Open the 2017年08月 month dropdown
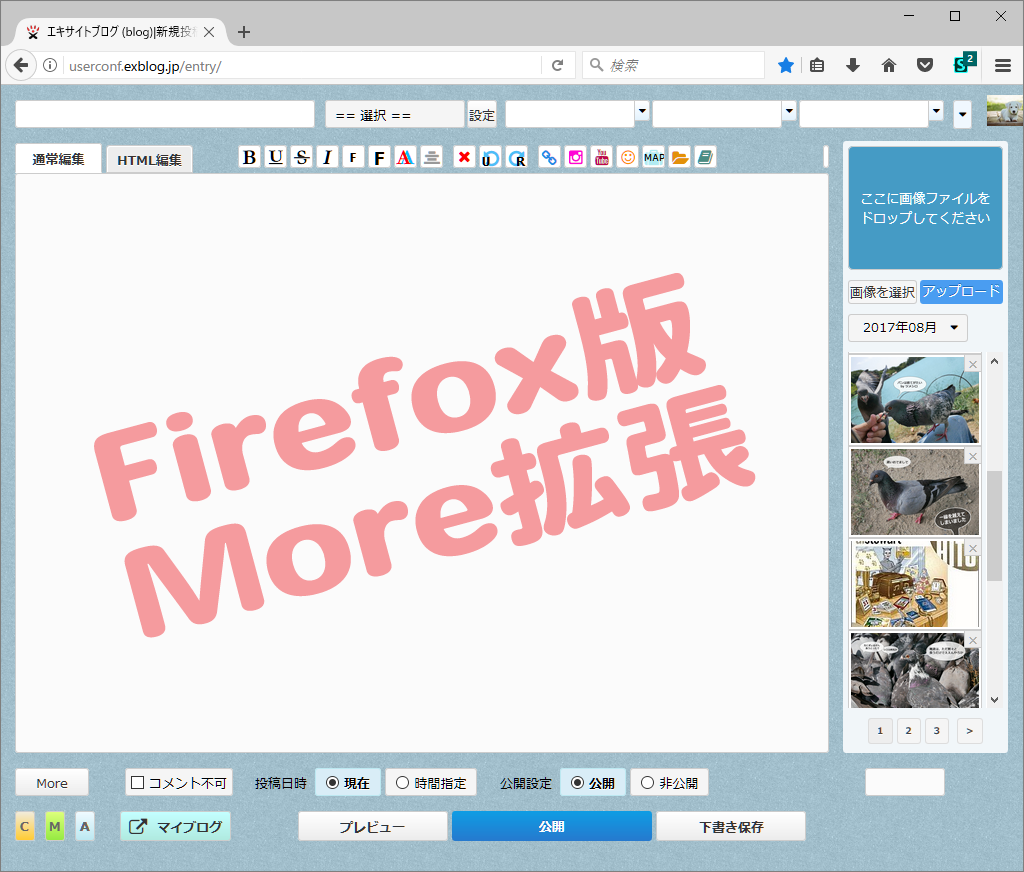Viewport: 1024px width, 872px height. 908,328
